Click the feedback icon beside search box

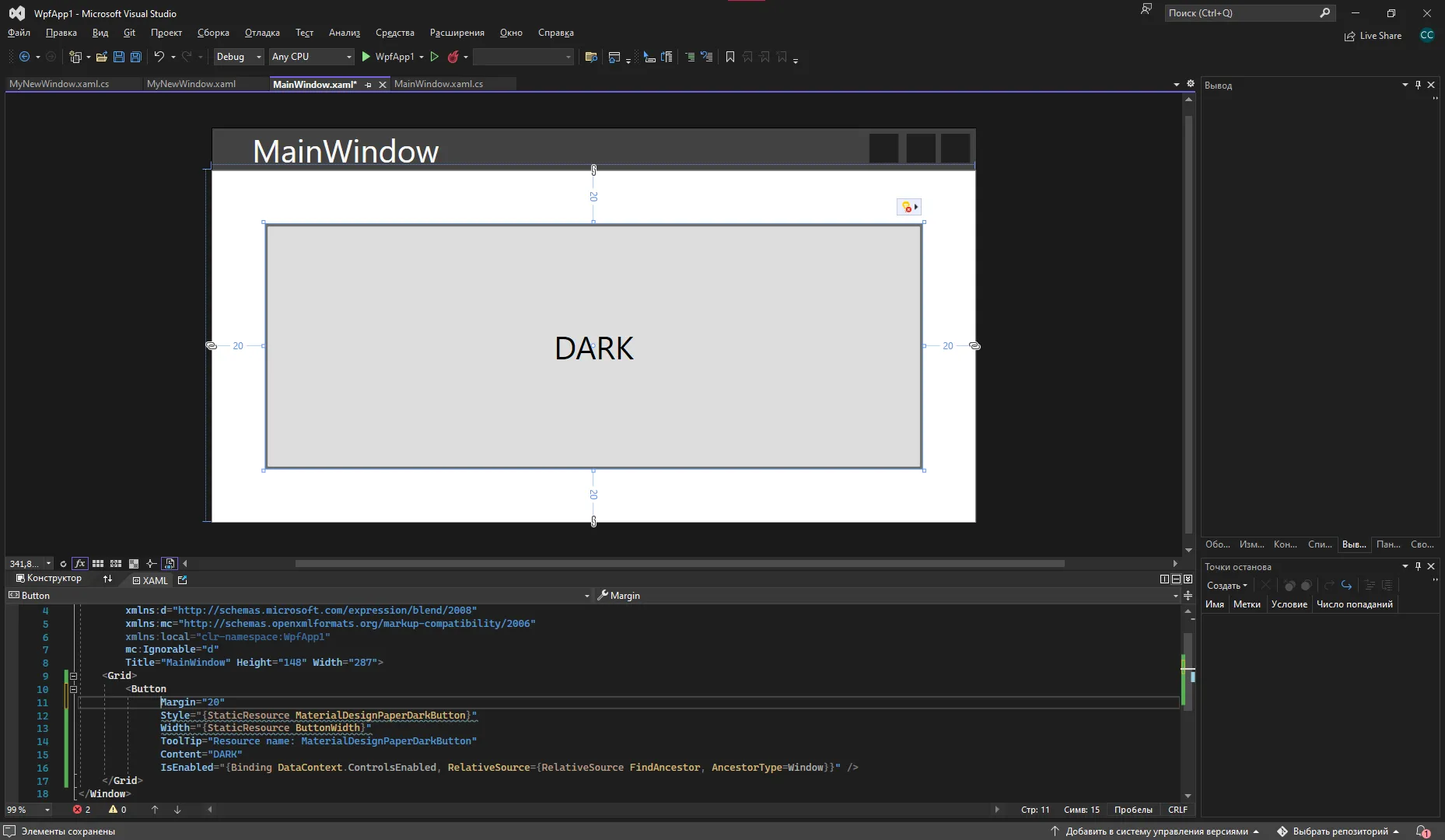[x=1146, y=9]
